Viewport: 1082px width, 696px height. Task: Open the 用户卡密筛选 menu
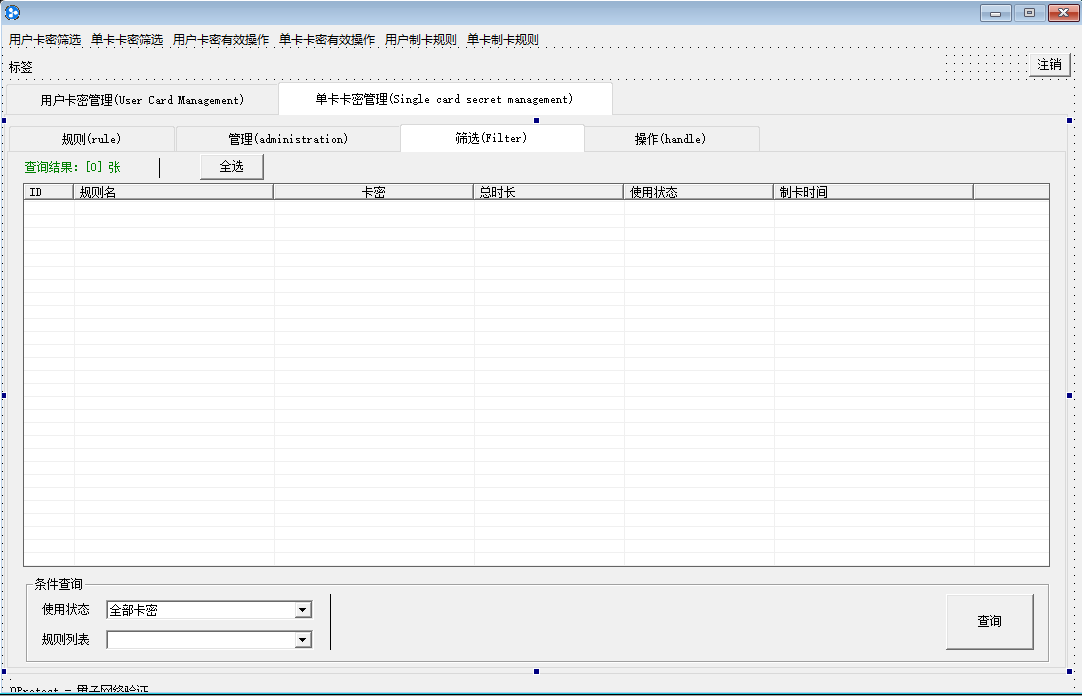pyautogui.click(x=45, y=40)
